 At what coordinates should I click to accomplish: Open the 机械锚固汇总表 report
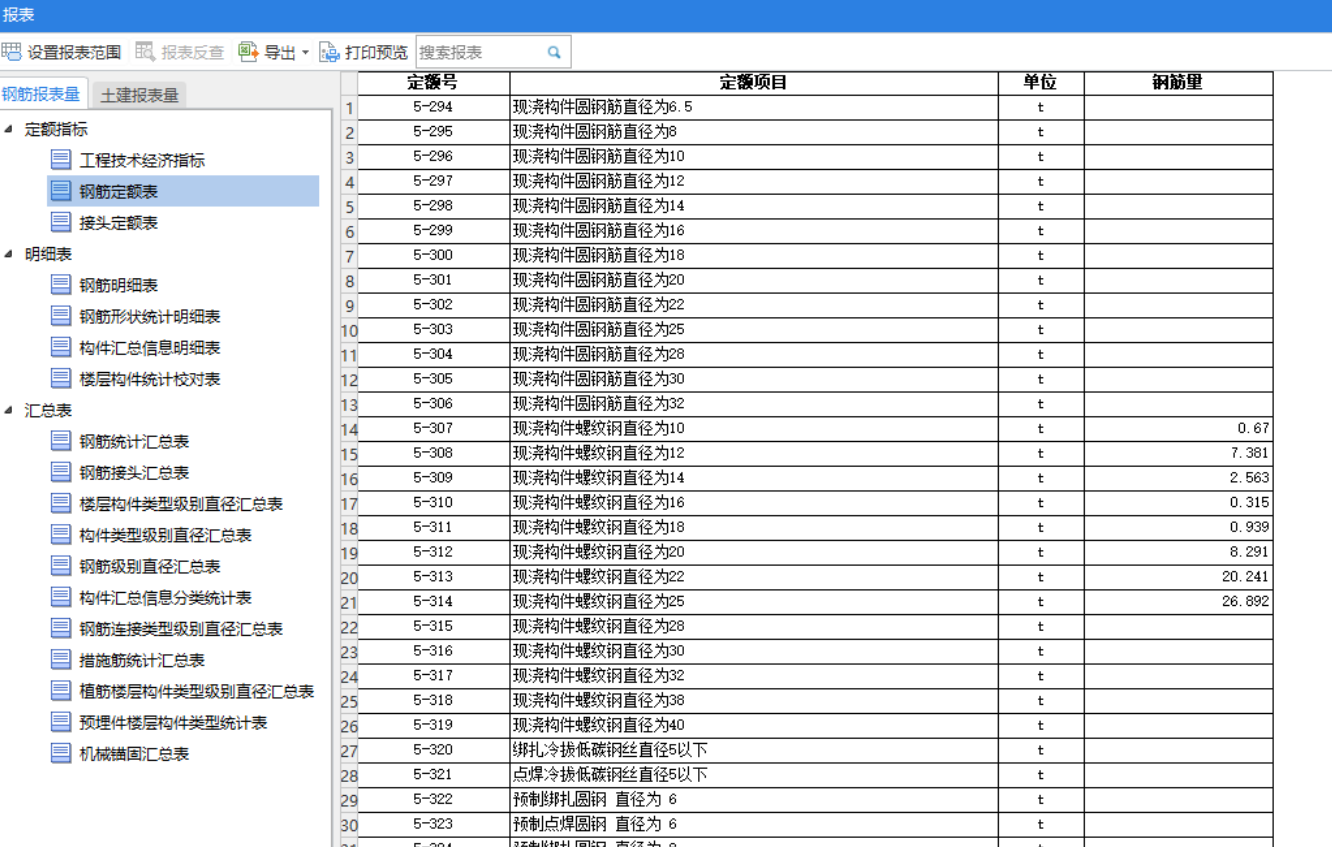pos(134,754)
